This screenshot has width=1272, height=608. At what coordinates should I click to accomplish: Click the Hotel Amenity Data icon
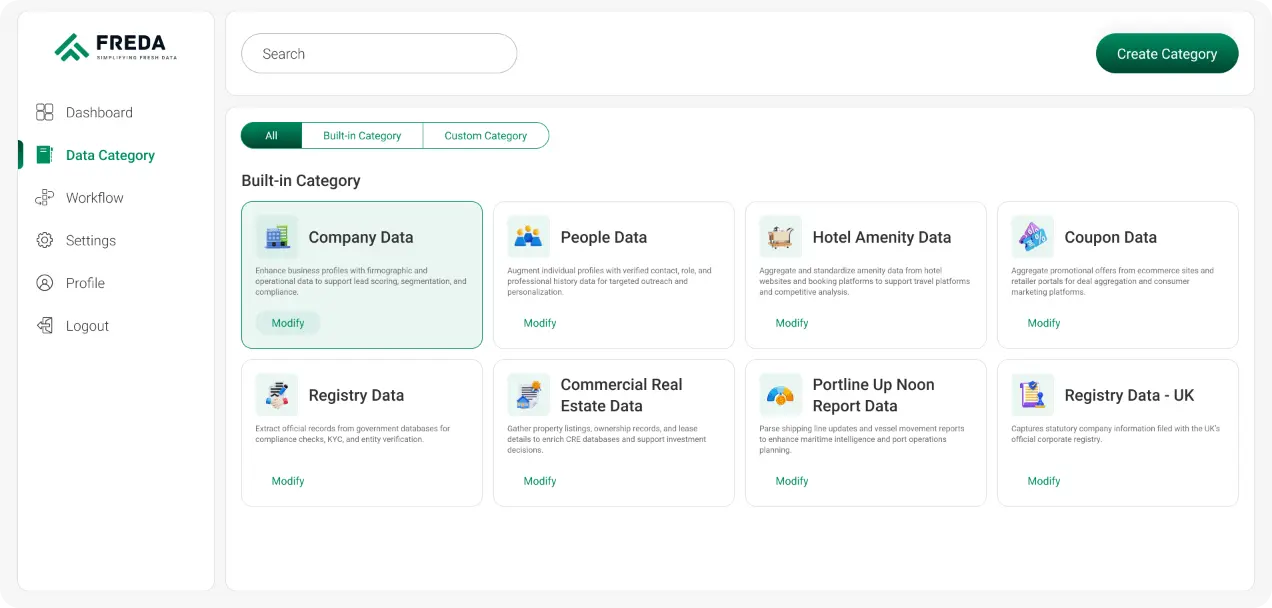pyautogui.click(x=780, y=237)
